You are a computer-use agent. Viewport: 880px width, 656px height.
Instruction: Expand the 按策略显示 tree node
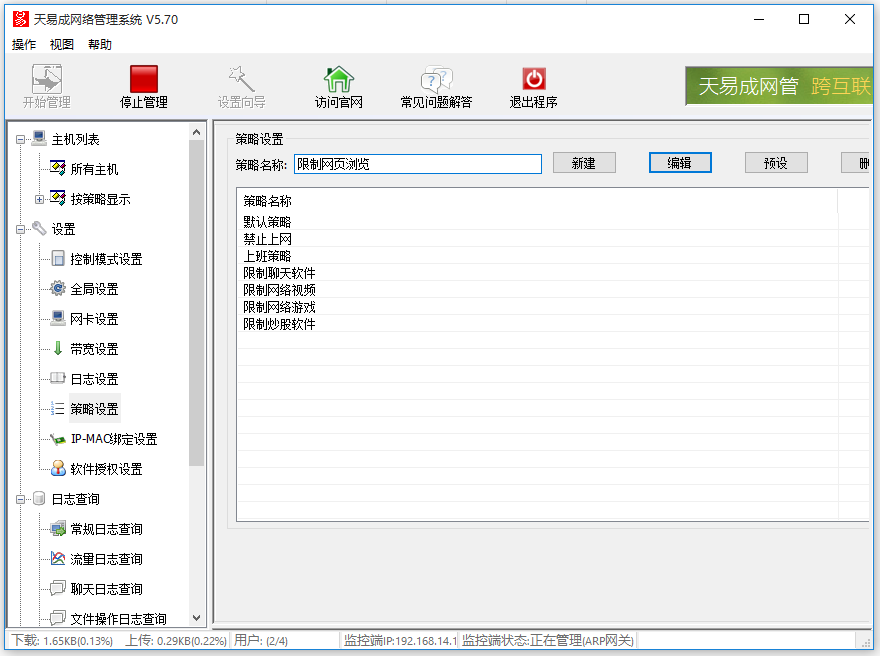39,199
